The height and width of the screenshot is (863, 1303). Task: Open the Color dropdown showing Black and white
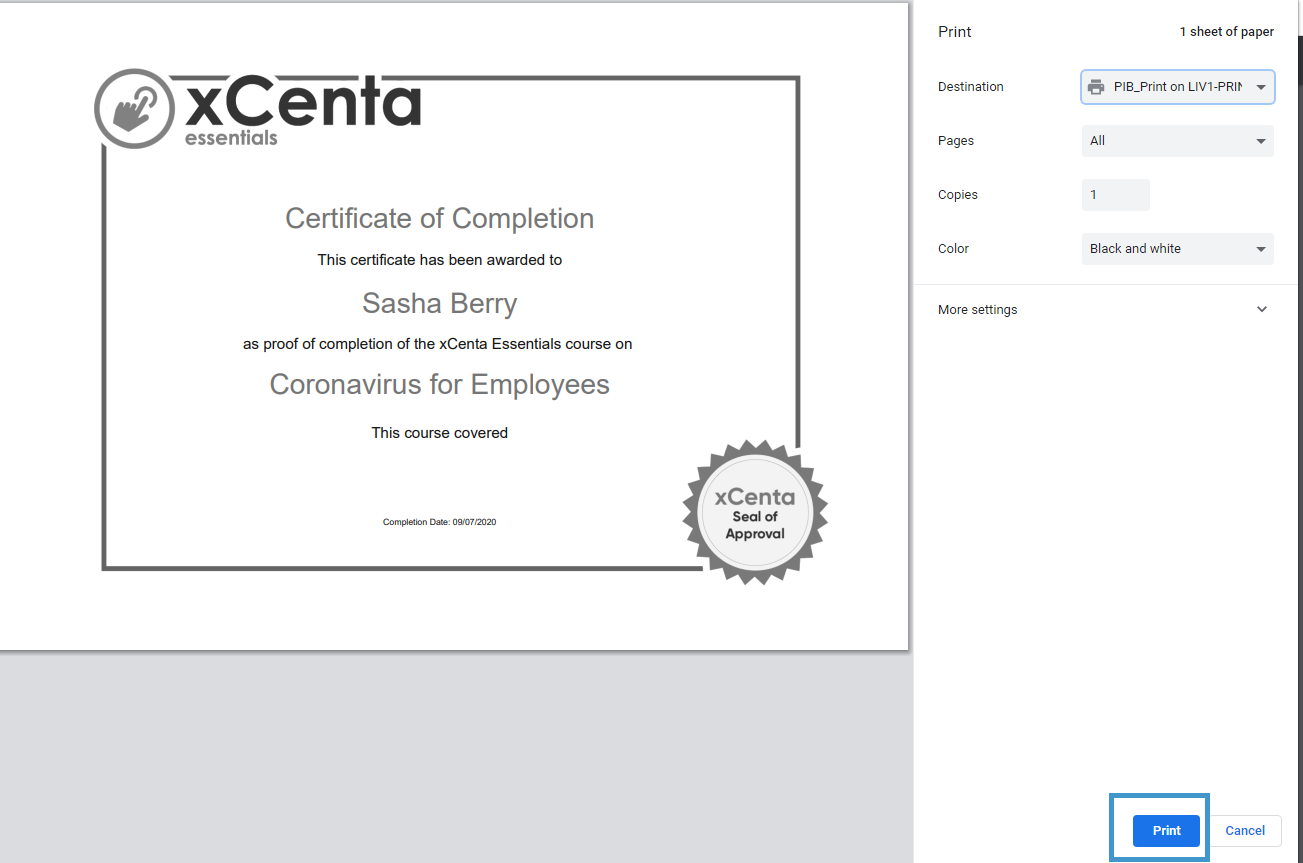click(x=1178, y=249)
